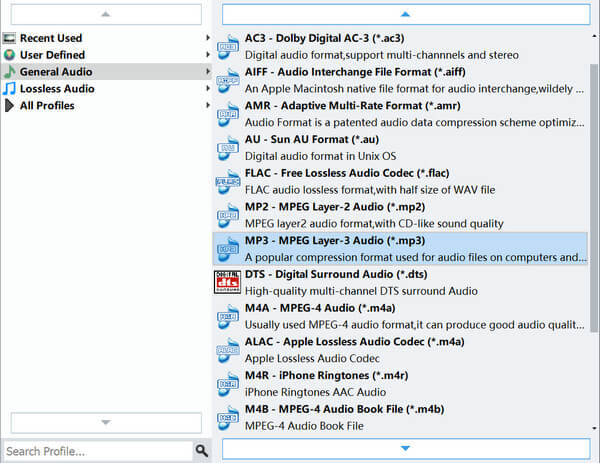Choose MP3 - MPEG Layer-3 Audio (*.mp3)
Screen dimensions: 600x463
click(400, 249)
